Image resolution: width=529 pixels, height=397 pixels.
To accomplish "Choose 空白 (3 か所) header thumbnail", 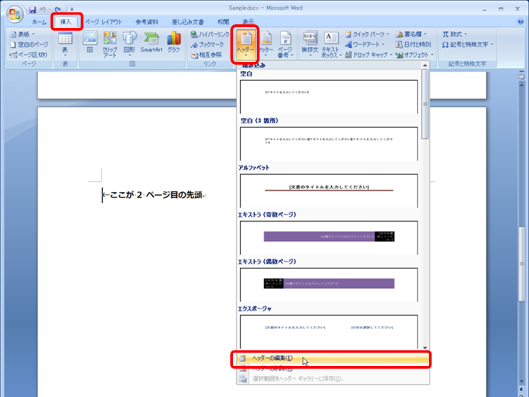I will click(x=329, y=144).
